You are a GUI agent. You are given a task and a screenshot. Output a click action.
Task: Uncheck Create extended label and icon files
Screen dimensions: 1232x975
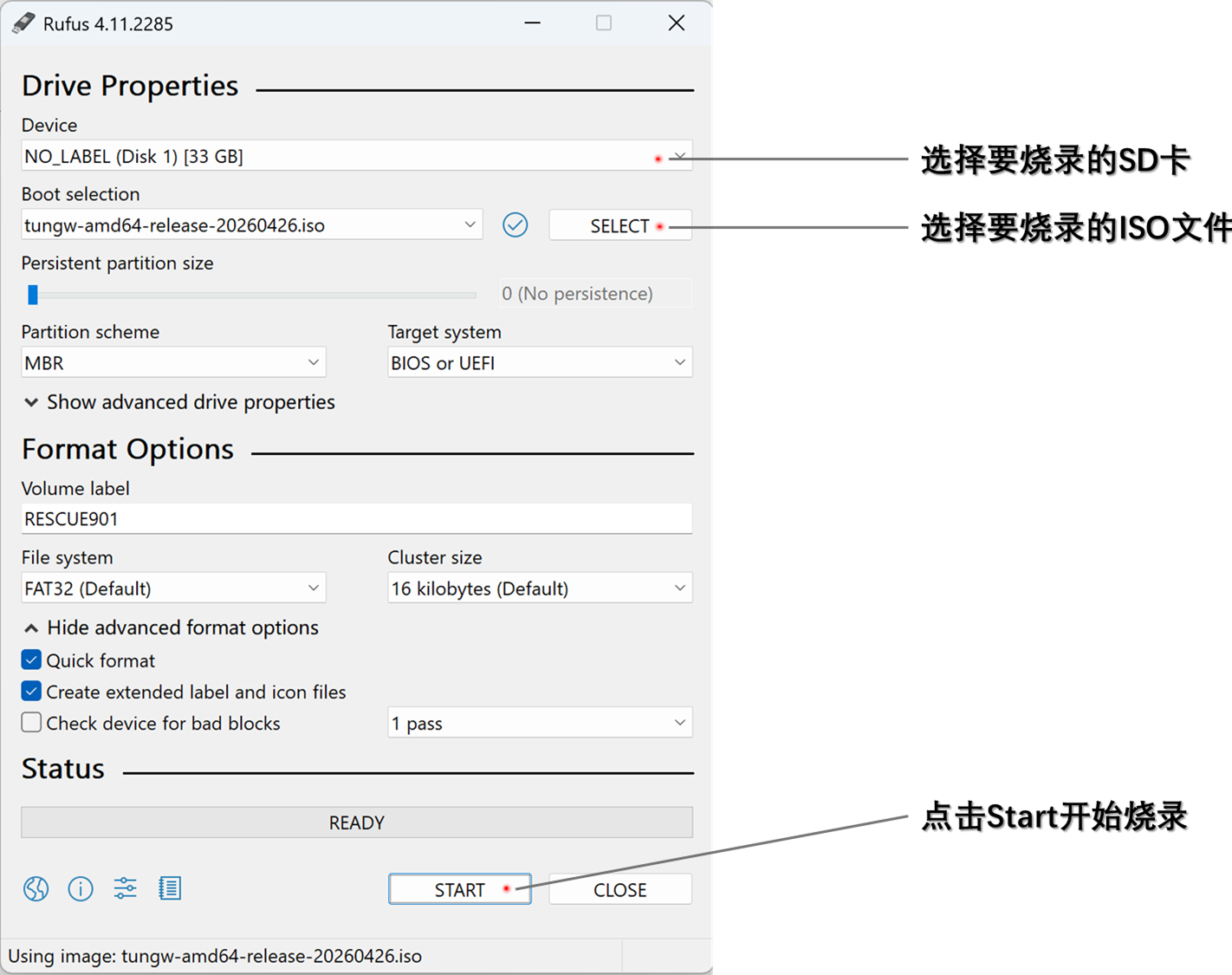31,692
